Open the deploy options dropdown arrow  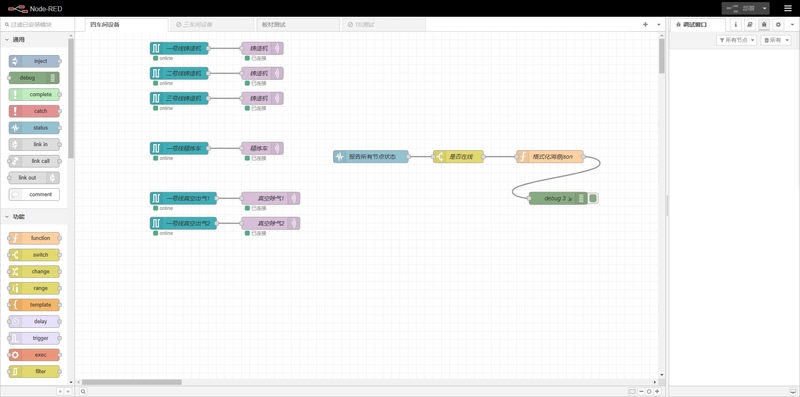764,8
